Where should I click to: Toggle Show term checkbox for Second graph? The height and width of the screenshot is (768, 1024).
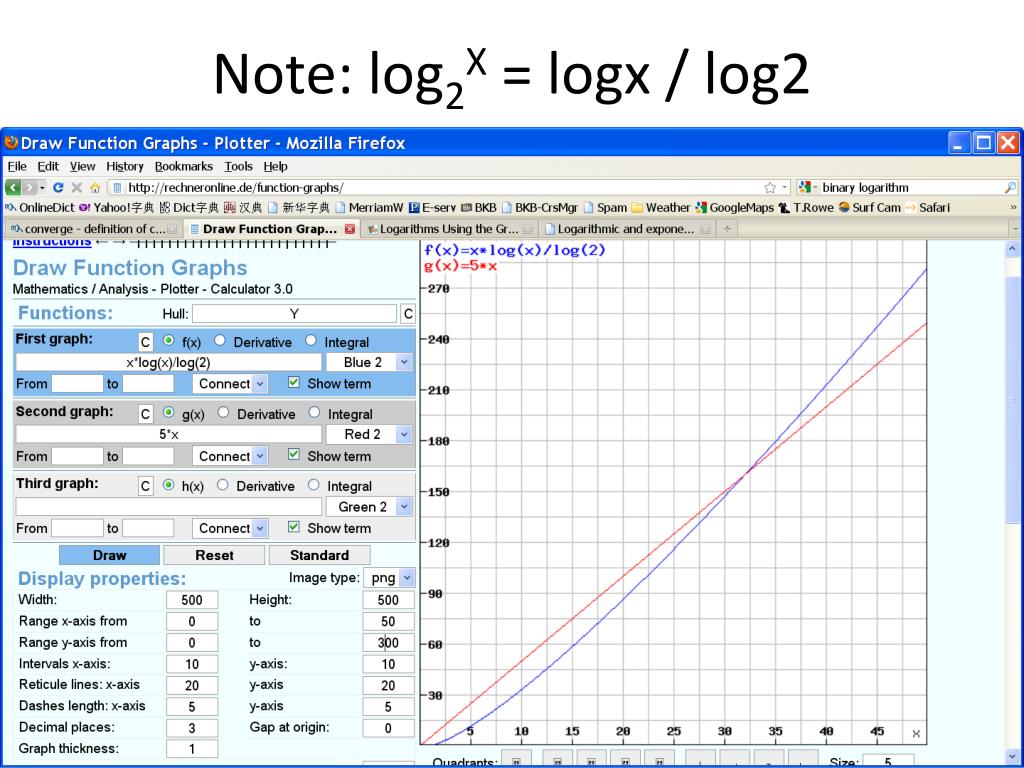point(294,455)
